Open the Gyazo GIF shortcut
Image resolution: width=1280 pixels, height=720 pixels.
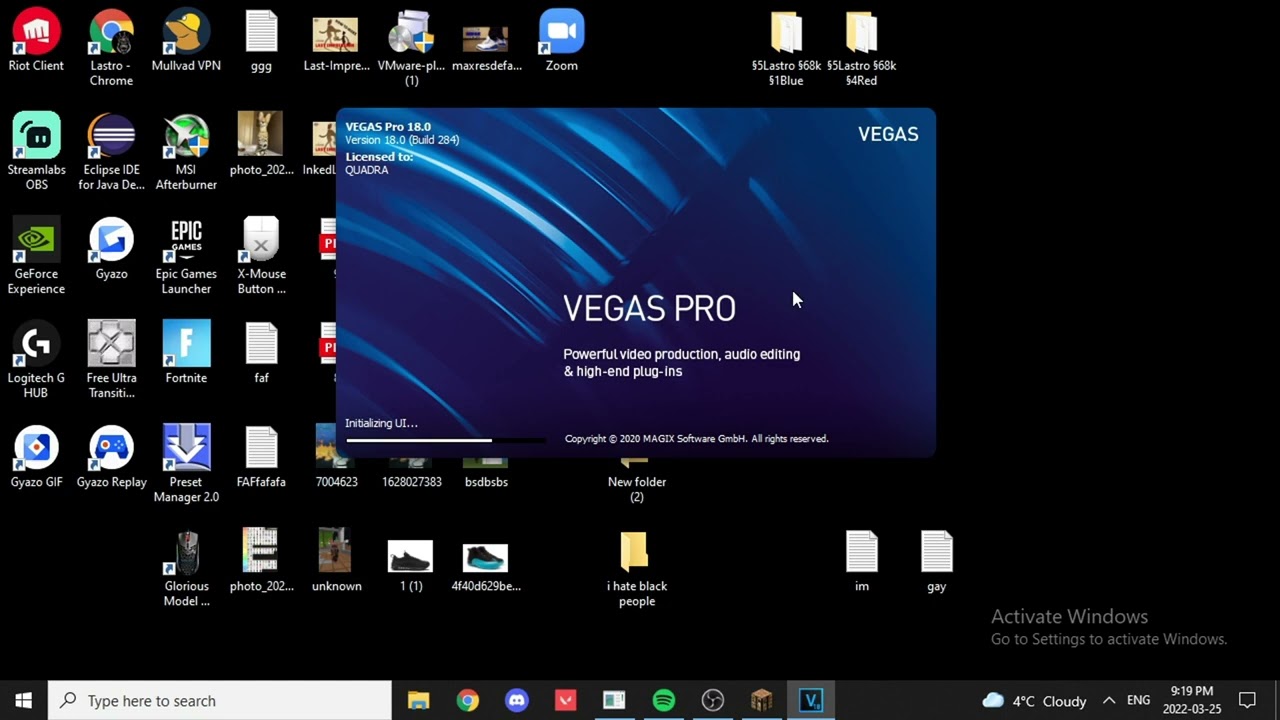pyautogui.click(x=36, y=457)
